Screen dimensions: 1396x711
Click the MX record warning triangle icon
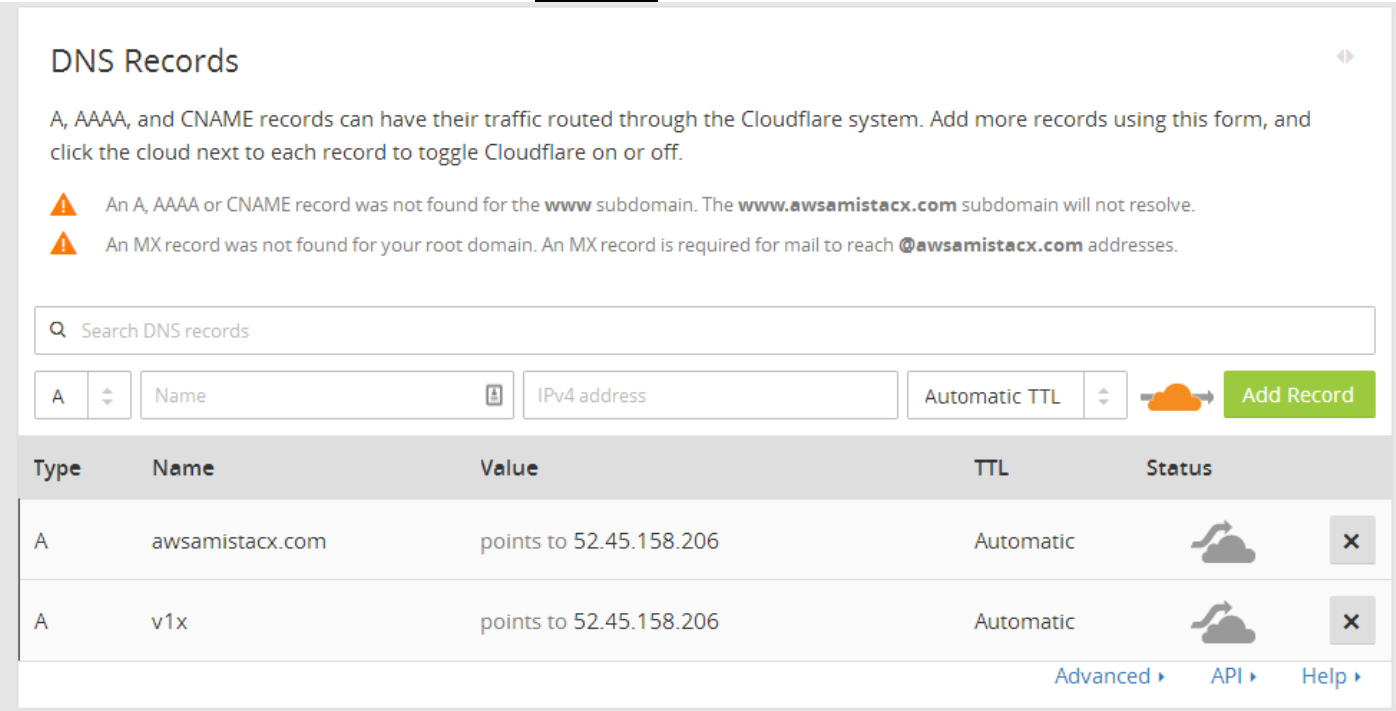[63, 244]
